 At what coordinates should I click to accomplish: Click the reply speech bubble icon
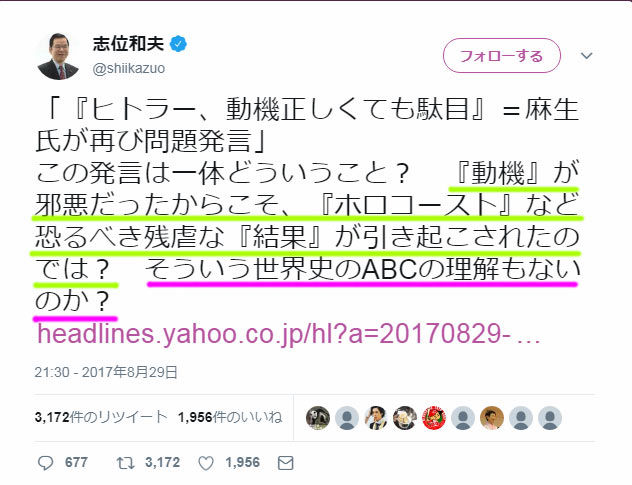coord(45,463)
